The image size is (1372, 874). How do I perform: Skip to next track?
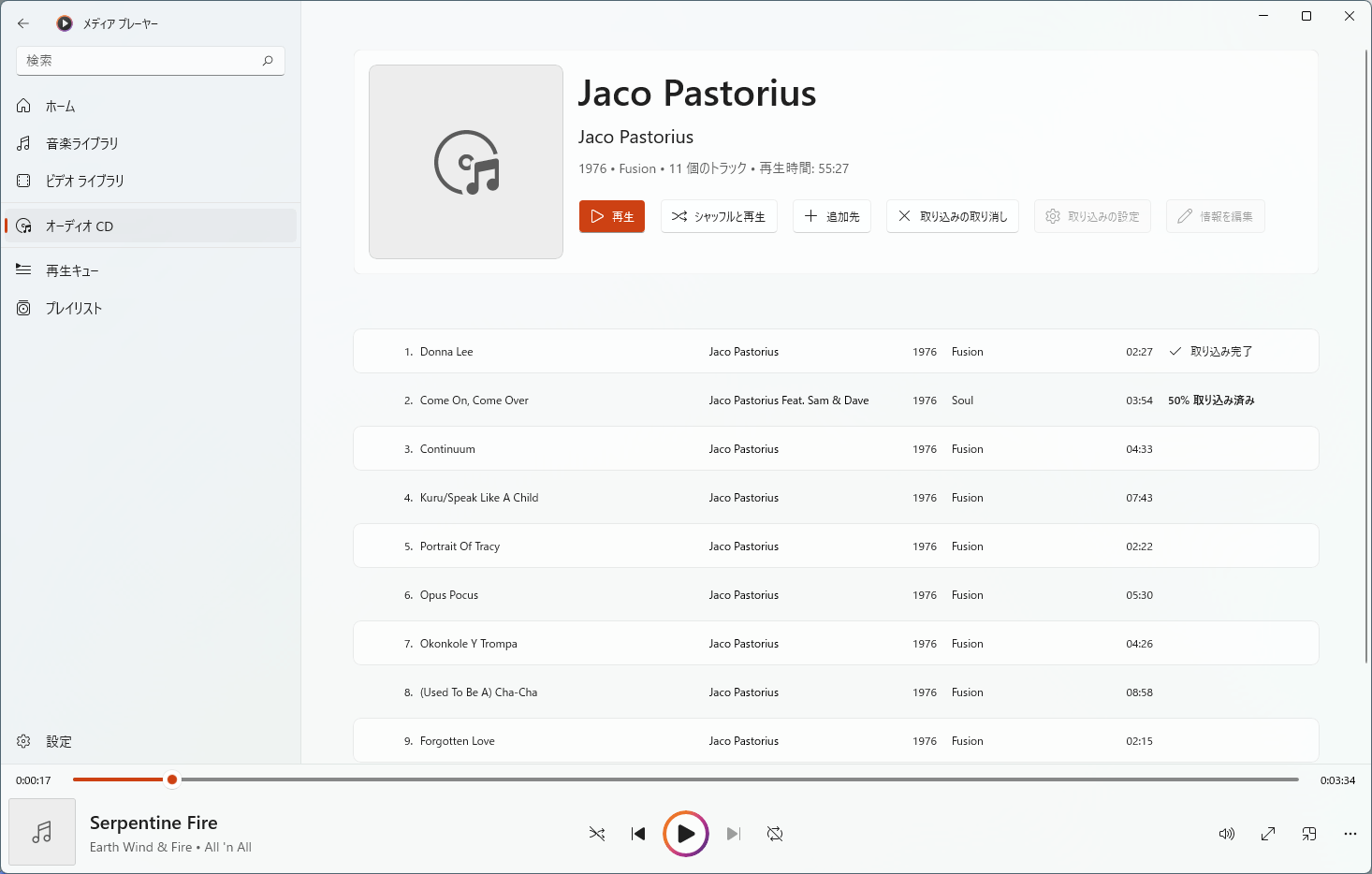pyautogui.click(x=734, y=834)
